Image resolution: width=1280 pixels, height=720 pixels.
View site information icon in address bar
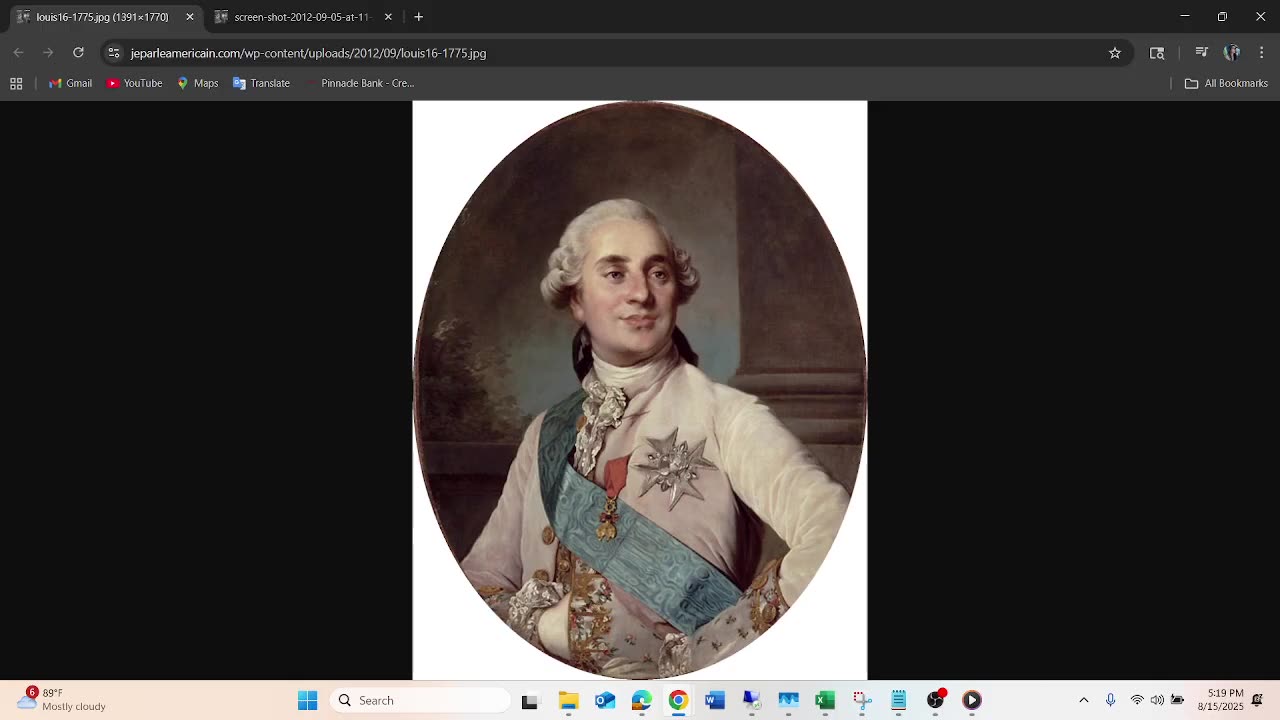point(114,53)
